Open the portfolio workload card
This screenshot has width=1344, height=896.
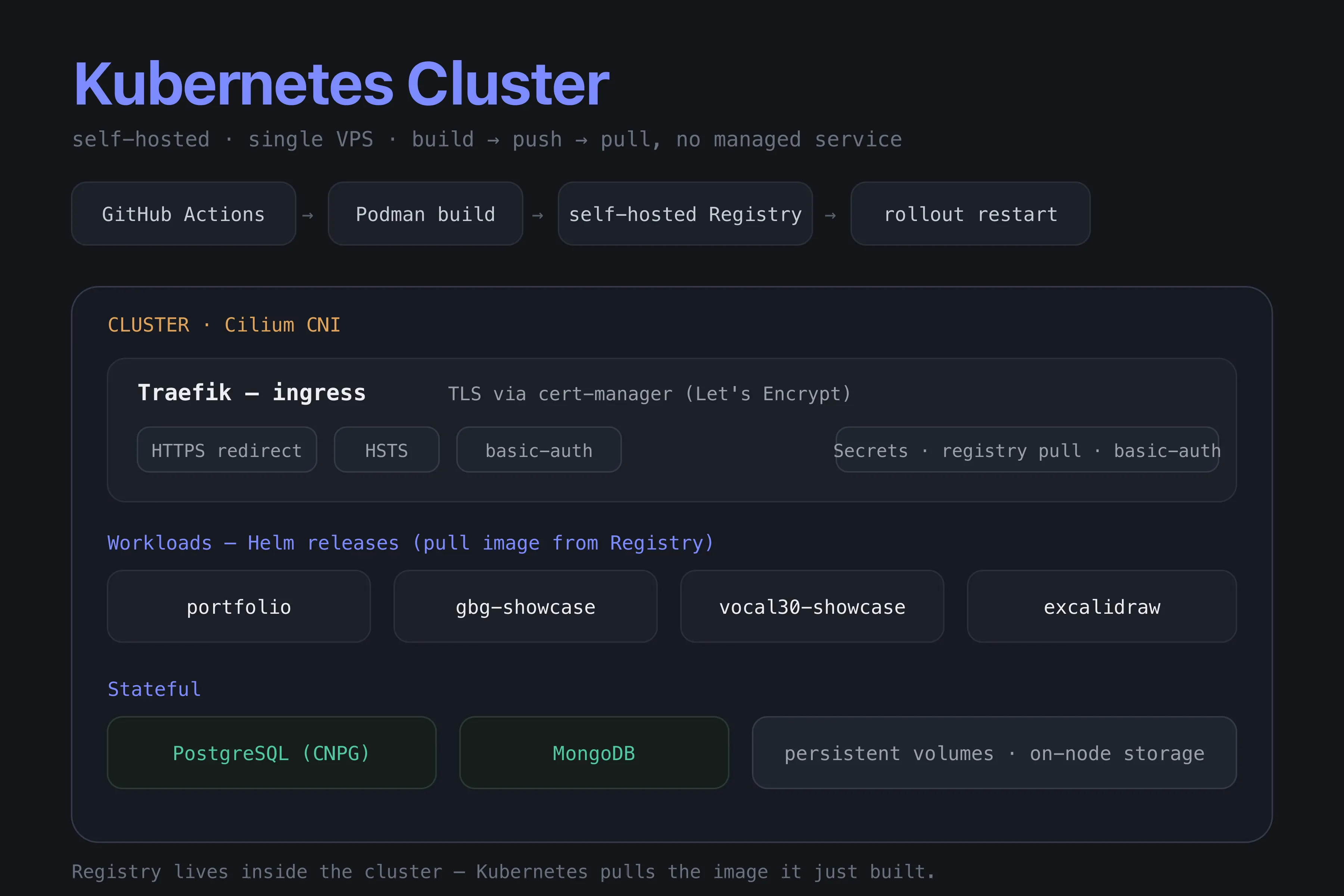click(239, 606)
